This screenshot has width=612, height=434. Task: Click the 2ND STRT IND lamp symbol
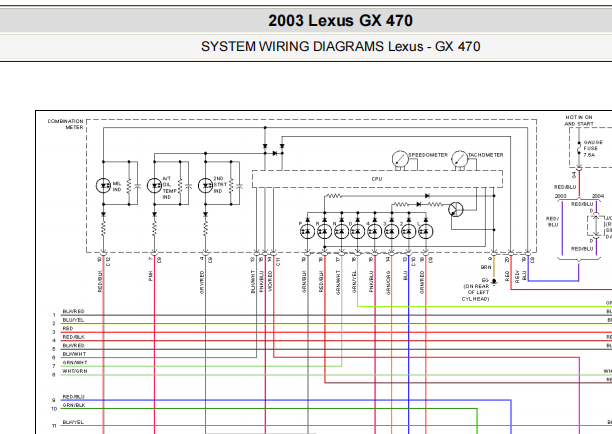[206, 185]
